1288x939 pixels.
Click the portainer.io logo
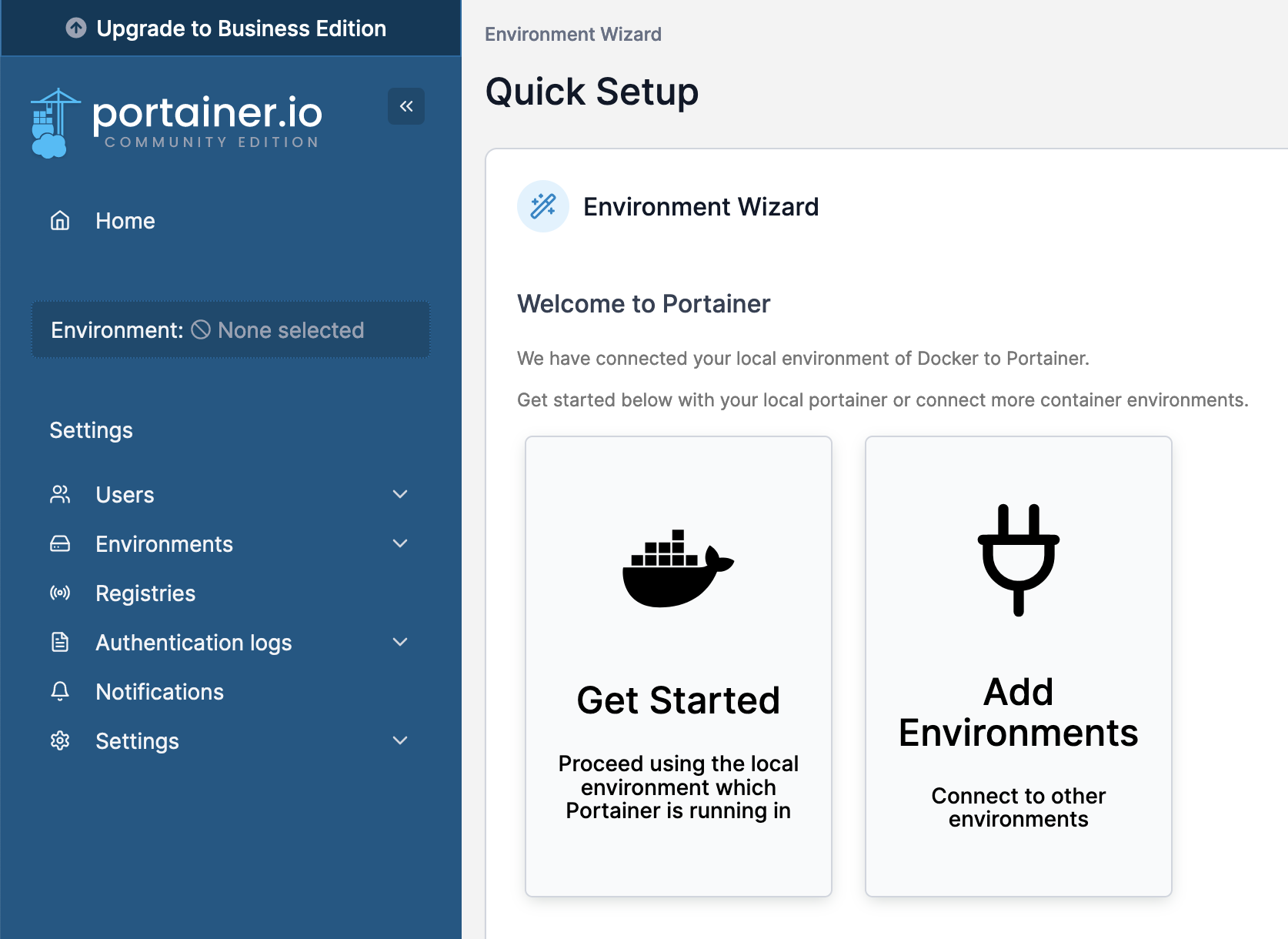[x=176, y=123]
